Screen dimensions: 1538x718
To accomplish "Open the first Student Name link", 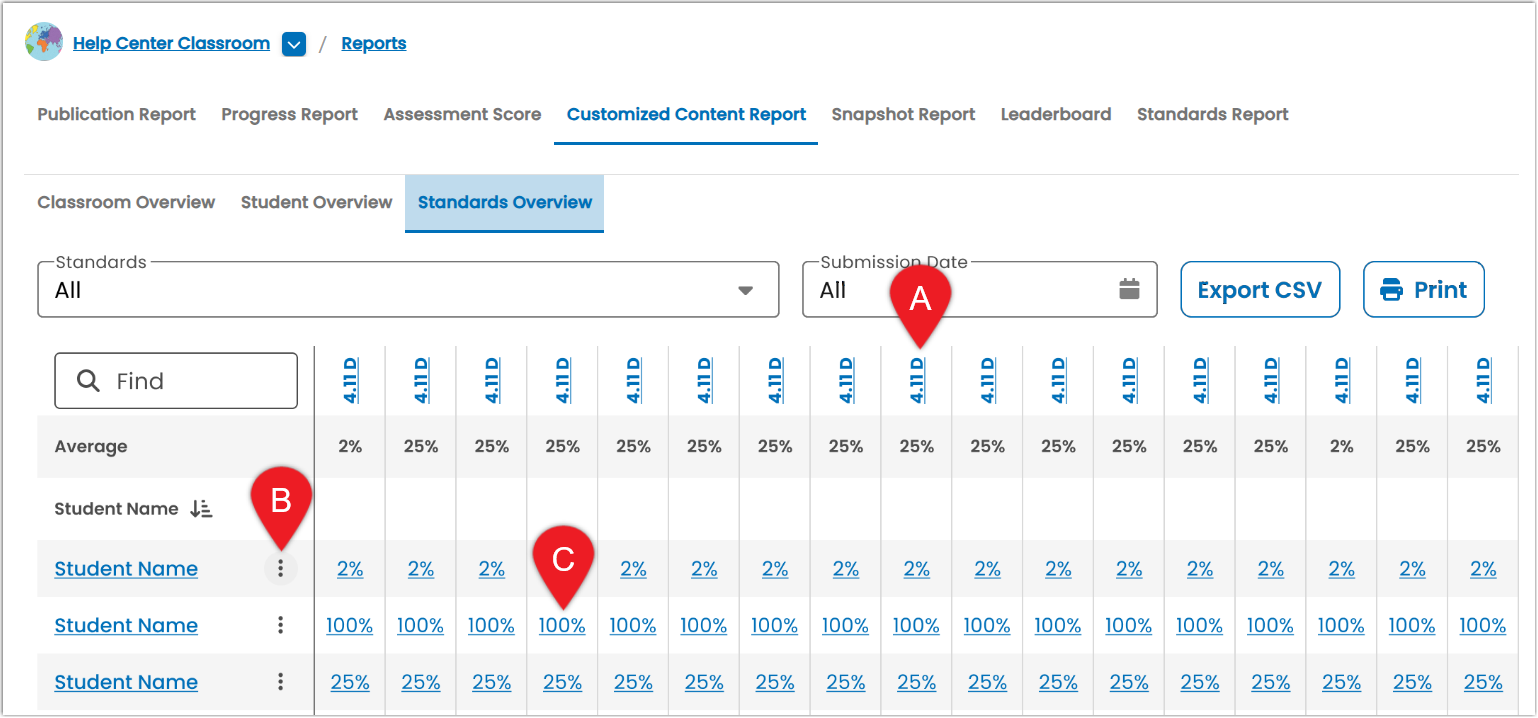I will click(x=126, y=569).
